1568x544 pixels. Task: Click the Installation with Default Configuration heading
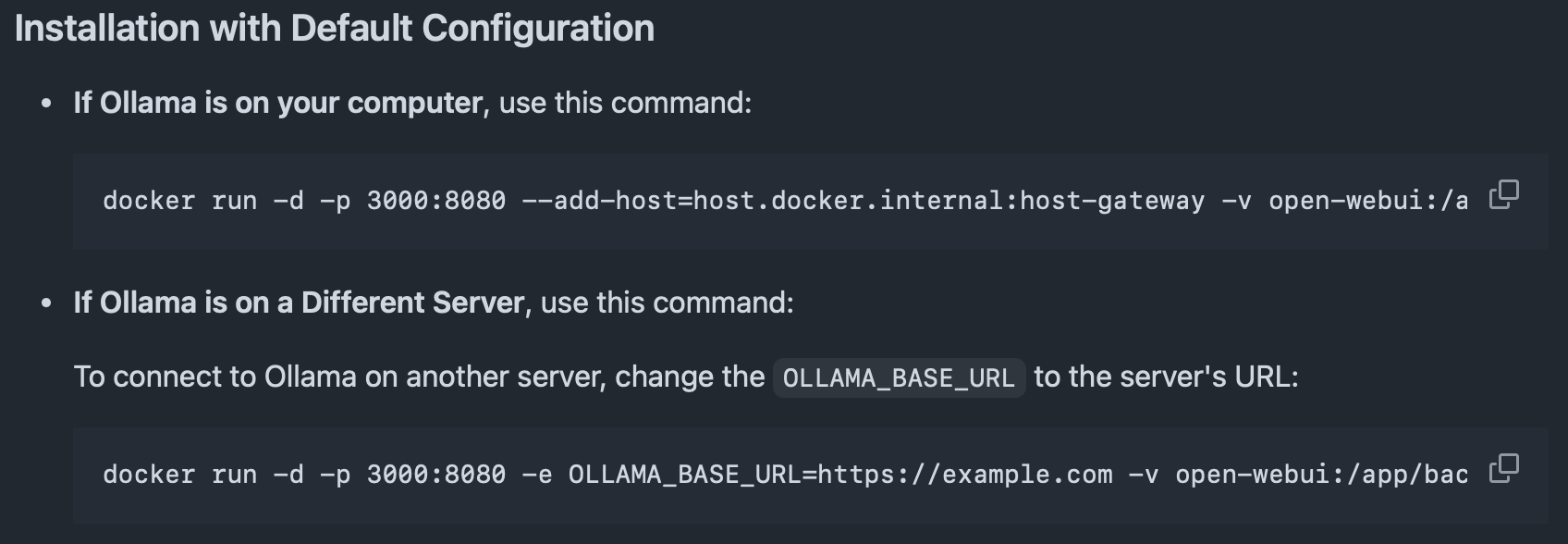click(x=336, y=28)
